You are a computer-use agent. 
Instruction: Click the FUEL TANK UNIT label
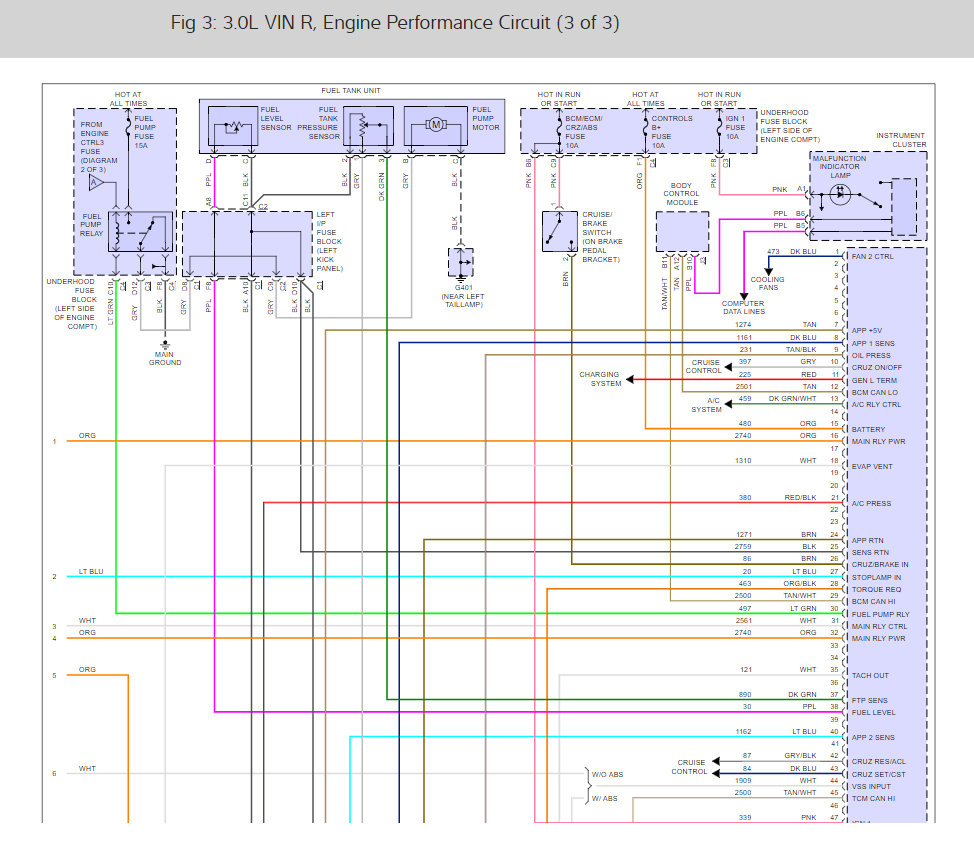pos(351,91)
